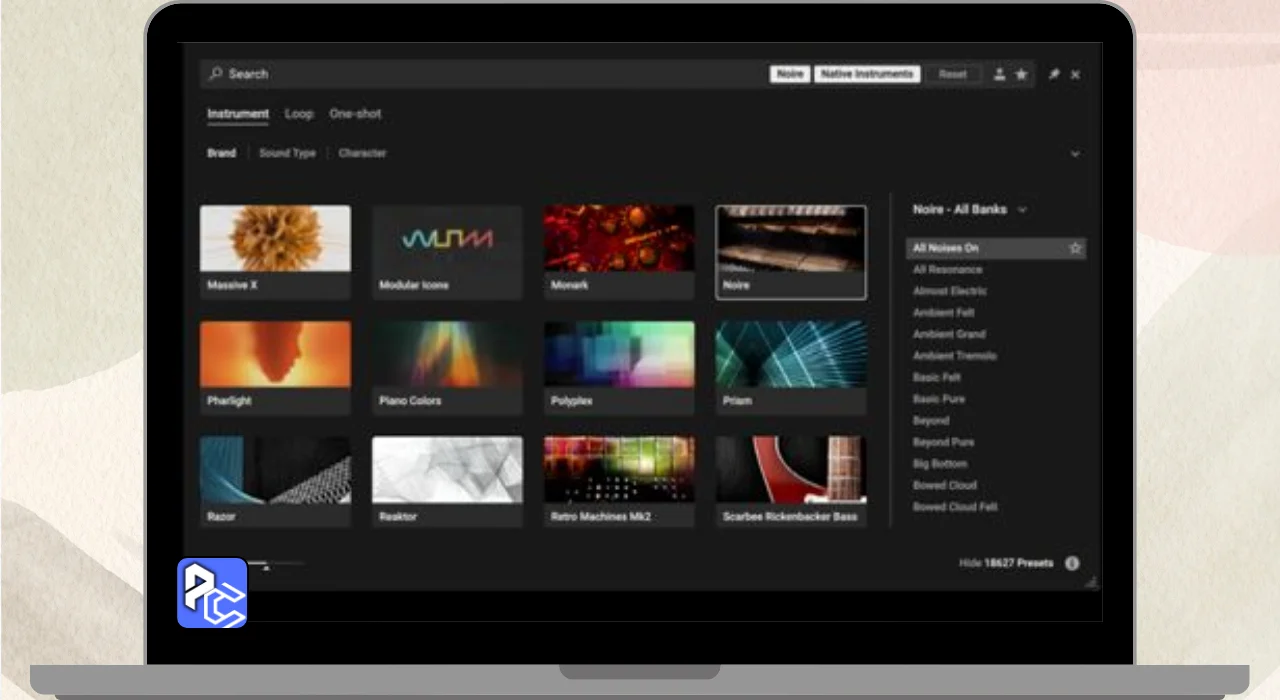Favorite the All Noises On preset star

[1075, 248]
